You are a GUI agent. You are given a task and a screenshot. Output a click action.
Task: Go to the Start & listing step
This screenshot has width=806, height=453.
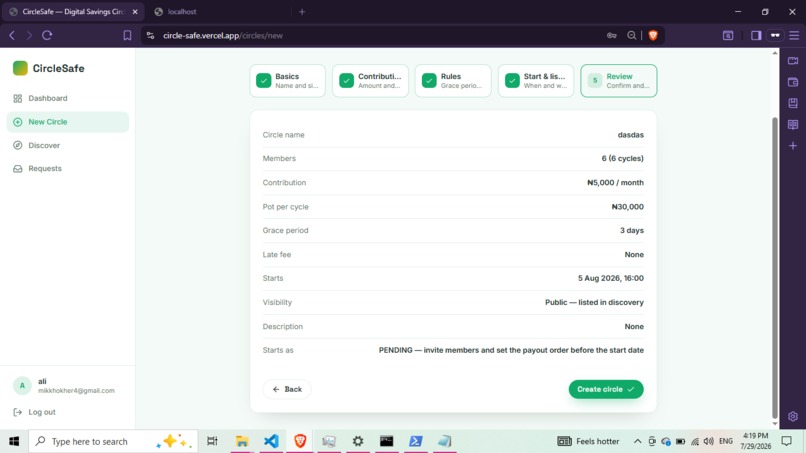[x=536, y=81]
